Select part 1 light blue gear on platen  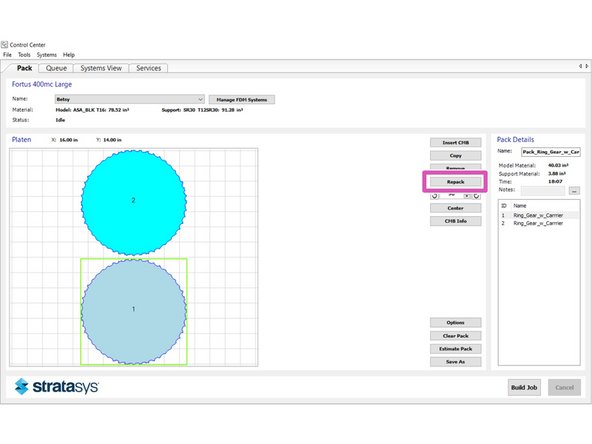[x=133, y=311]
